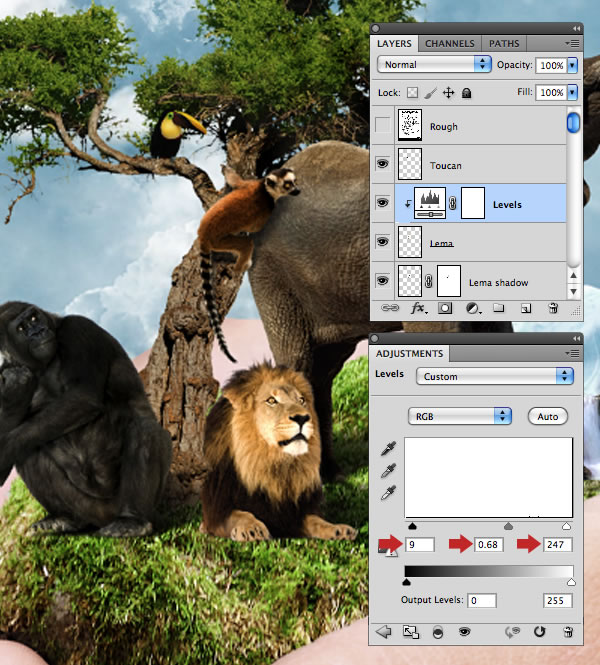Screen dimensions: 600x665
Task: Select the Adjustments tab
Action: coord(409,354)
